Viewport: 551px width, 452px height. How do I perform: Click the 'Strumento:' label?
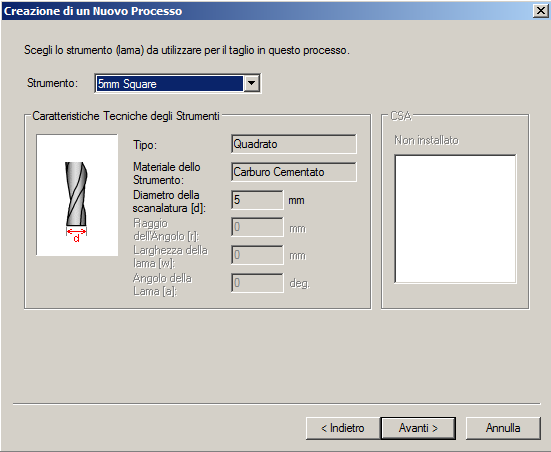pos(52,83)
